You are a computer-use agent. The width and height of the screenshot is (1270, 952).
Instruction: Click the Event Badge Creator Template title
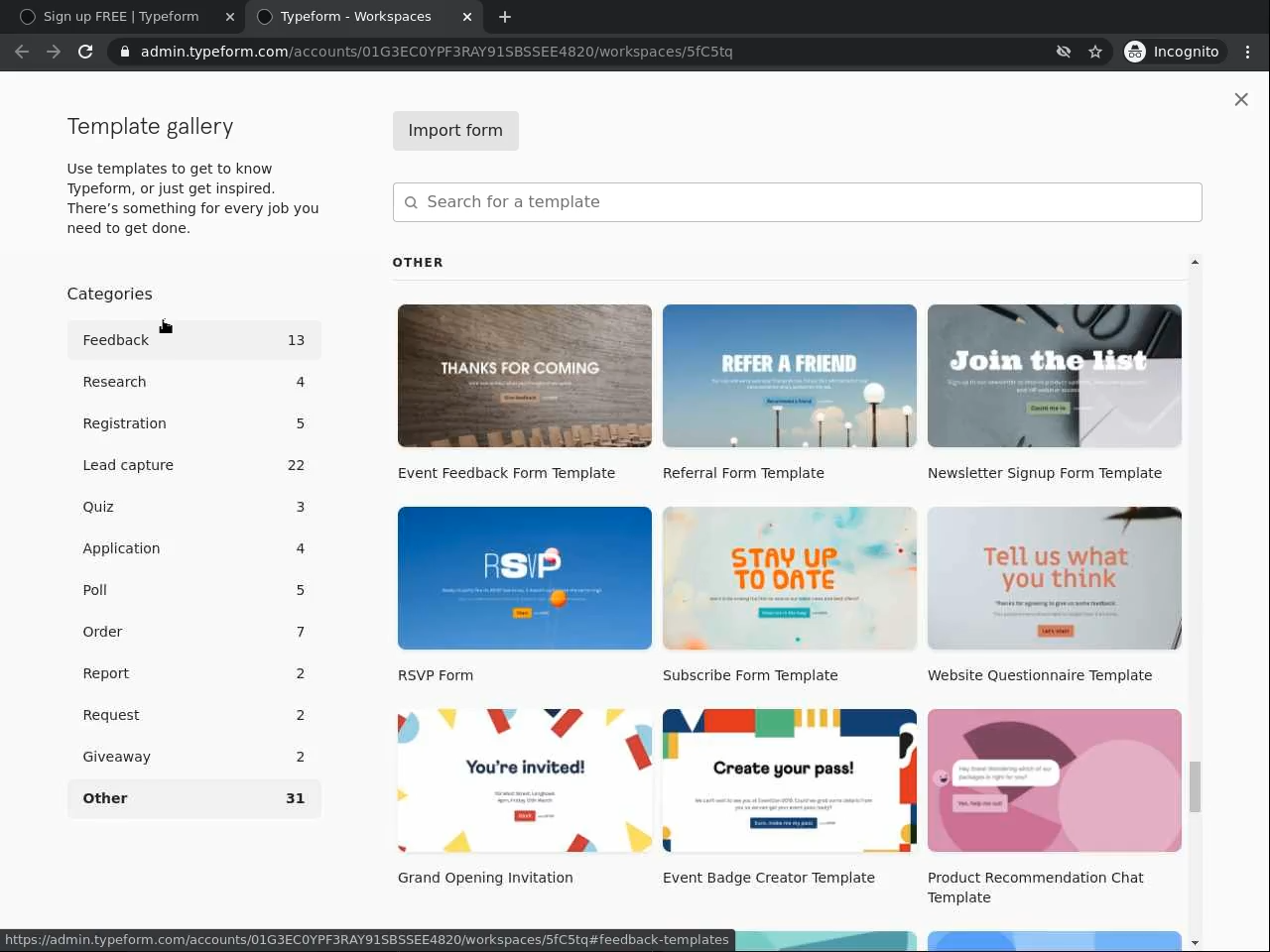[769, 878]
